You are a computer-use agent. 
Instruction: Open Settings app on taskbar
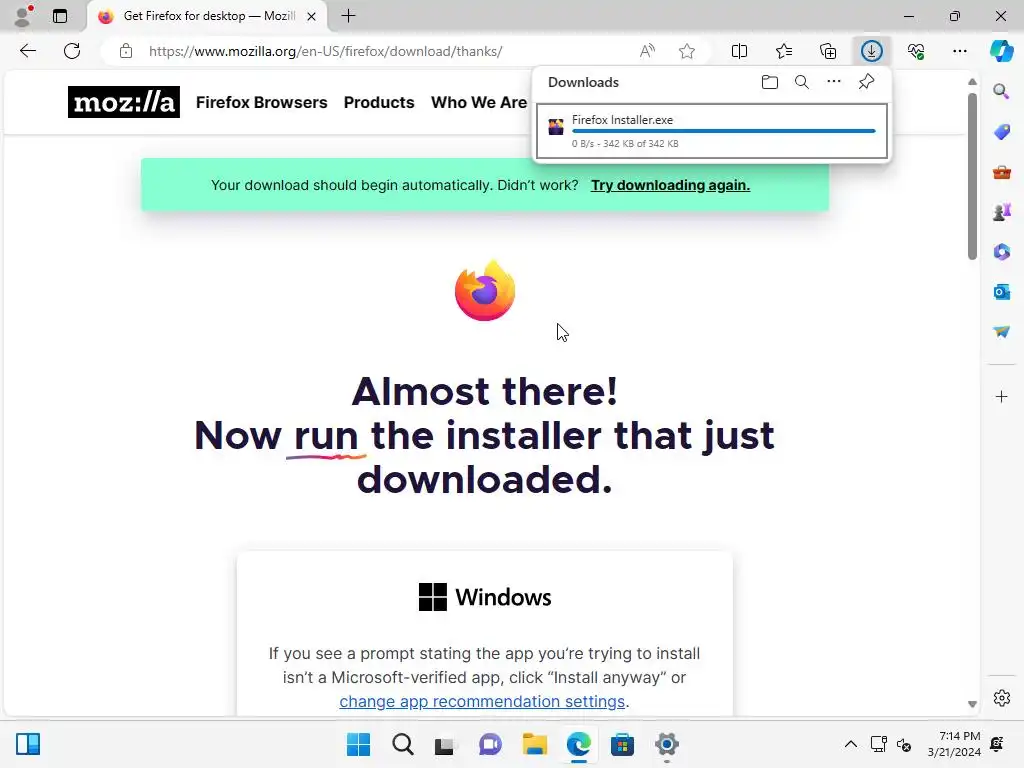pyautogui.click(x=667, y=744)
